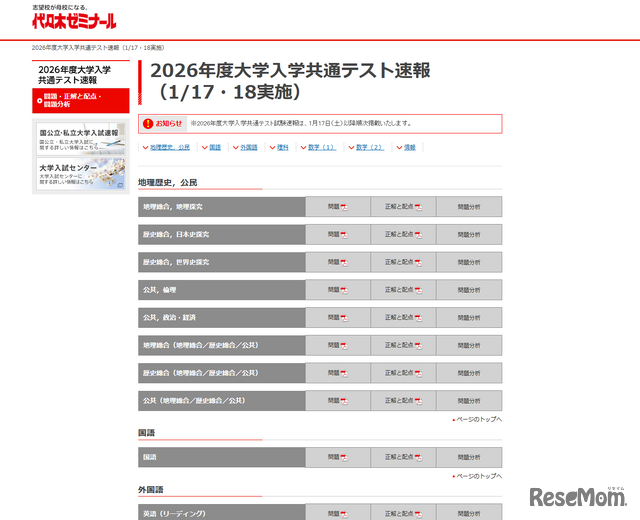The width and height of the screenshot is (640, 520).
Task: View 問題分析 for 国語
Action: coord(469,458)
